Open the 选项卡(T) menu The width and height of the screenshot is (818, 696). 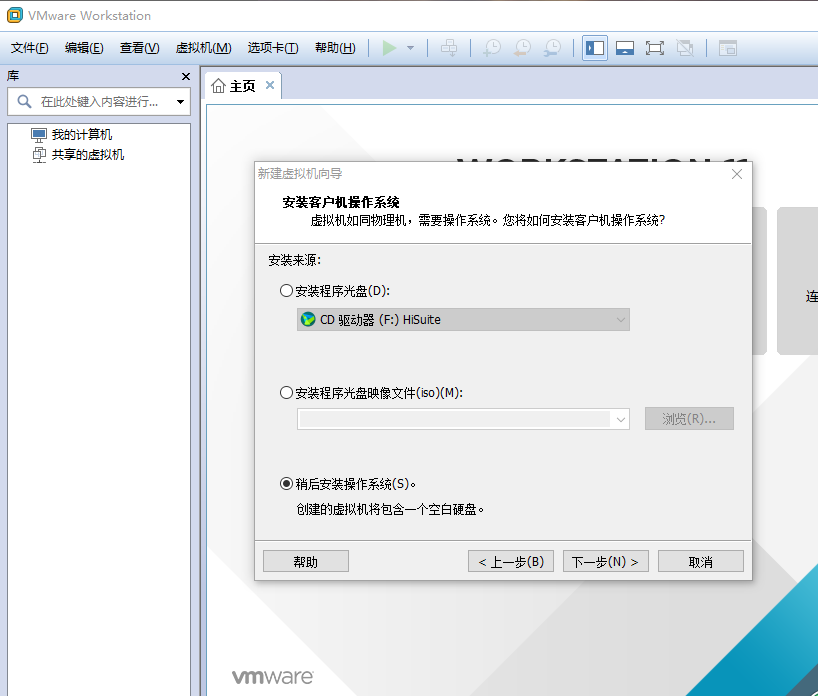(273, 48)
